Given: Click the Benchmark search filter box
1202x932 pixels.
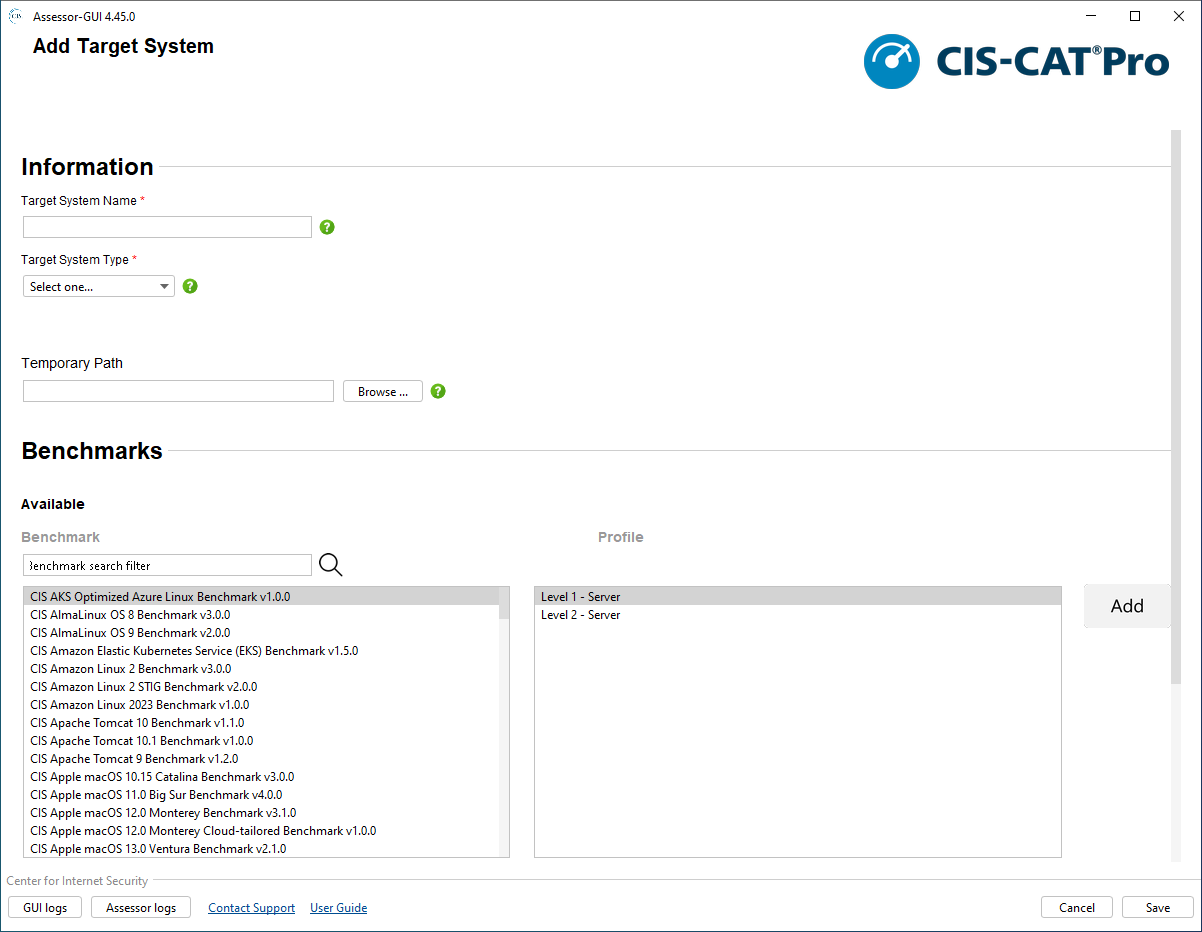Looking at the screenshot, I should point(167,566).
